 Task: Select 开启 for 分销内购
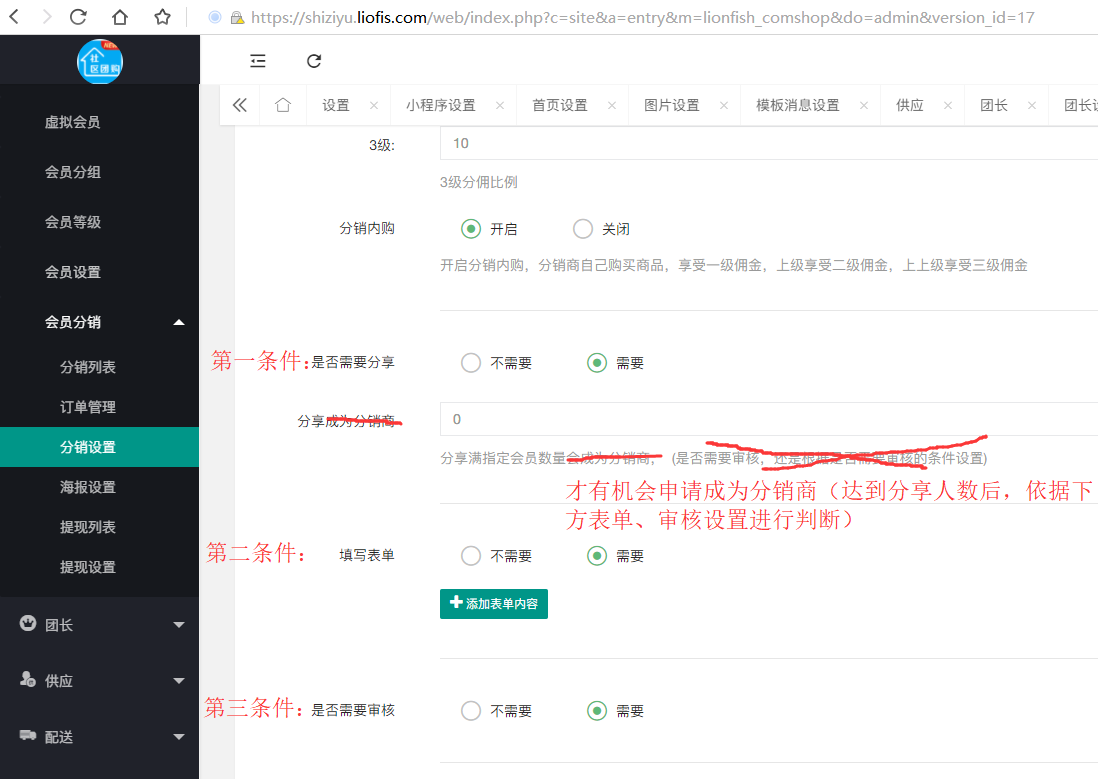[471, 229]
